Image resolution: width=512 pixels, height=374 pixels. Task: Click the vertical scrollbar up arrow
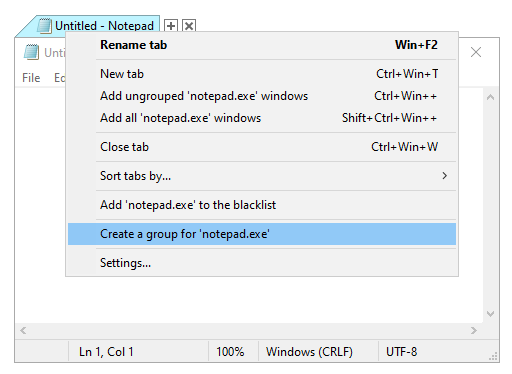490,97
